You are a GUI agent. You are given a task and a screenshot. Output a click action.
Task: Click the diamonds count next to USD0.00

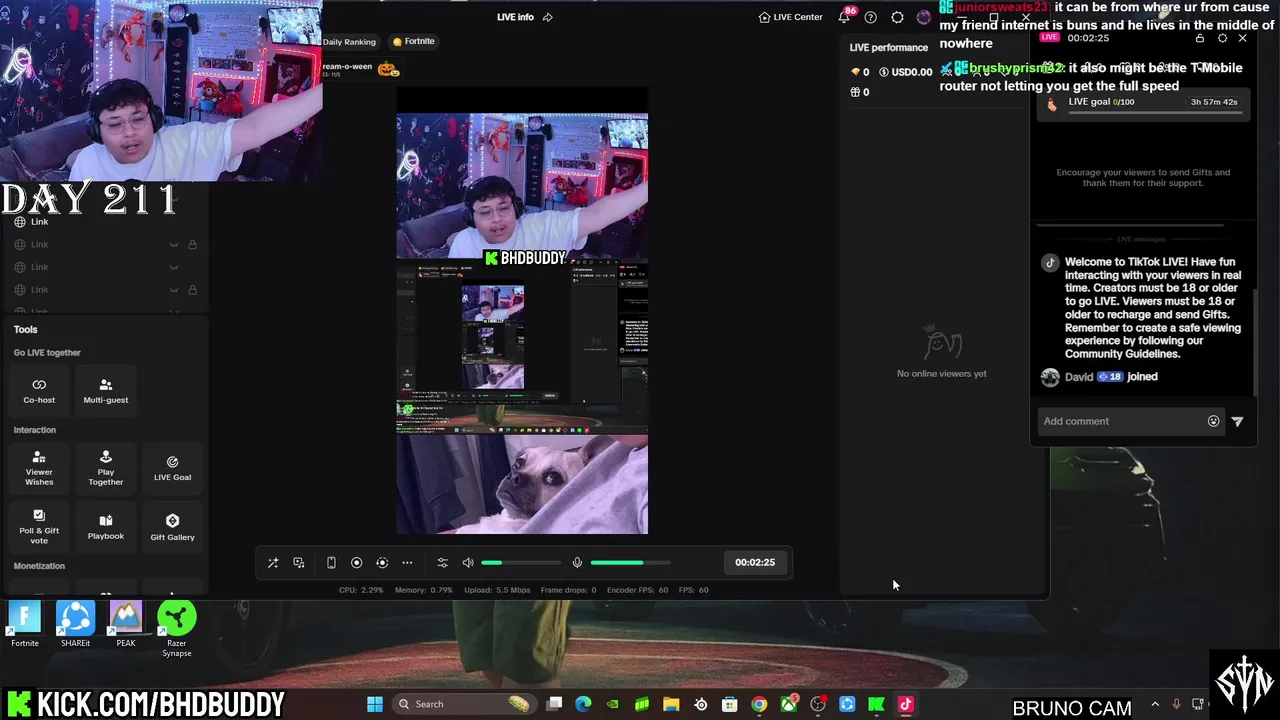pos(860,72)
